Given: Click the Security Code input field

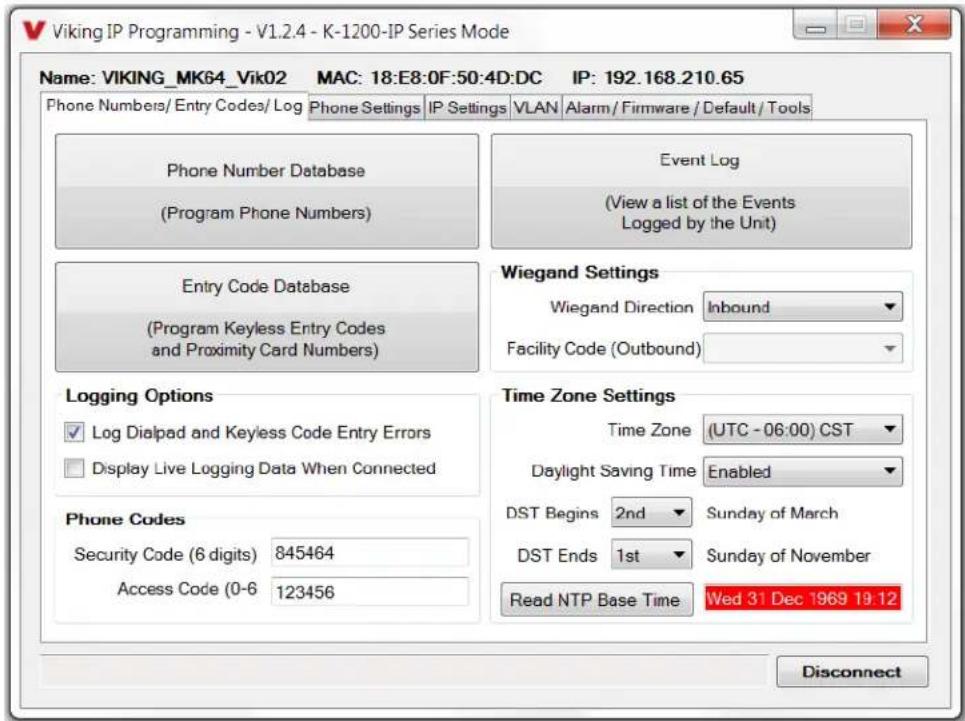Looking at the screenshot, I should [370, 552].
